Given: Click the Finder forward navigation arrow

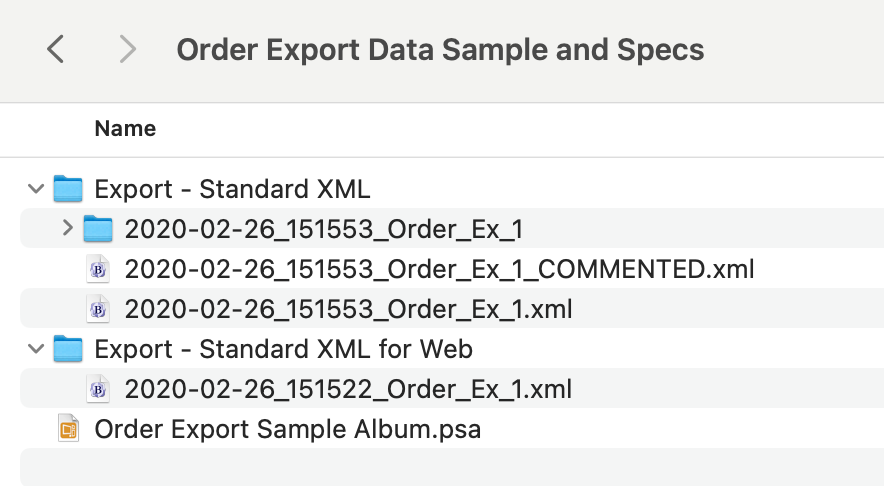Looking at the screenshot, I should point(127,49).
